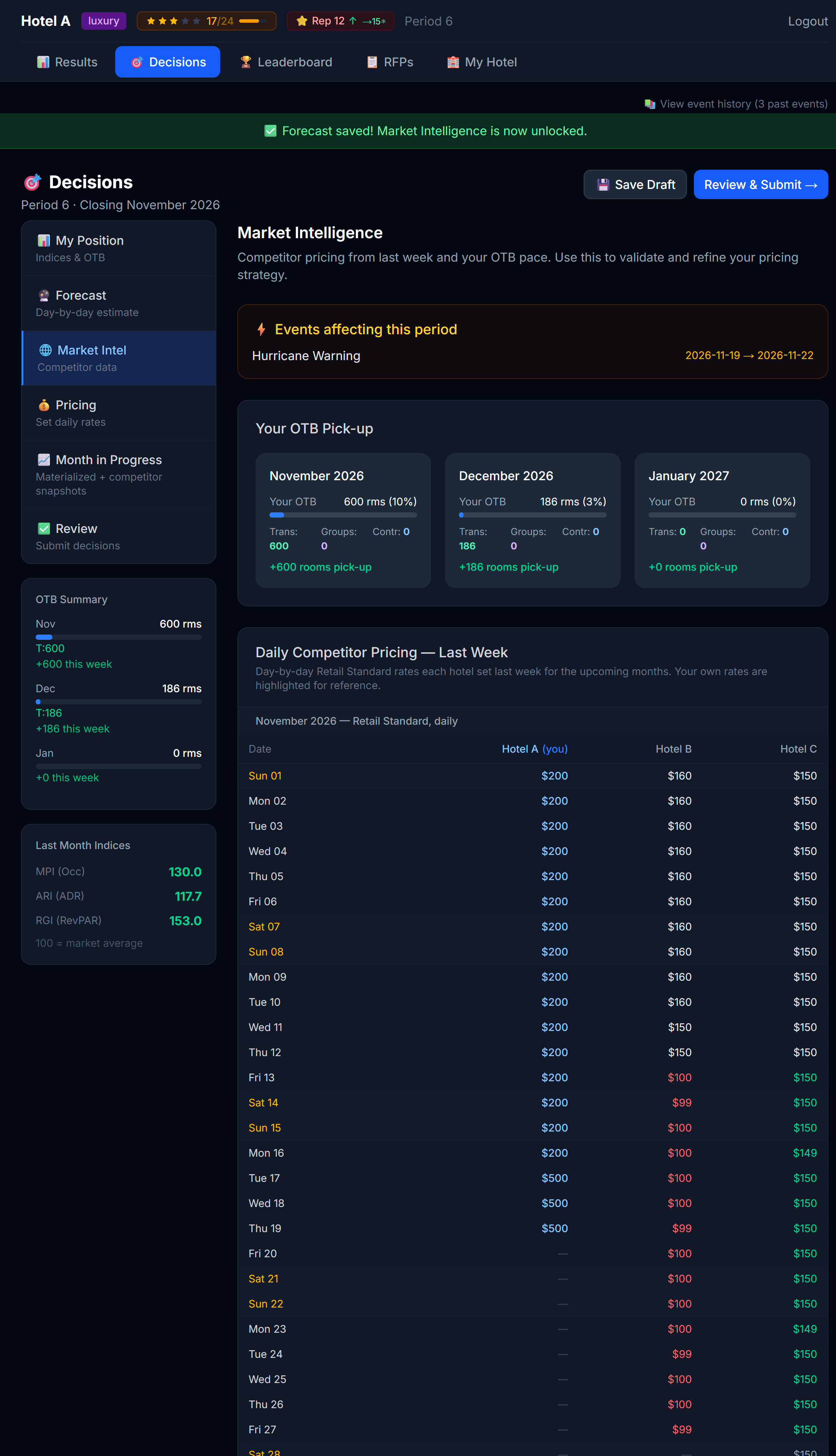The height and width of the screenshot is (1456, 836).
Task: Click the lightning bolt events icon
Action: coord(261,329)
